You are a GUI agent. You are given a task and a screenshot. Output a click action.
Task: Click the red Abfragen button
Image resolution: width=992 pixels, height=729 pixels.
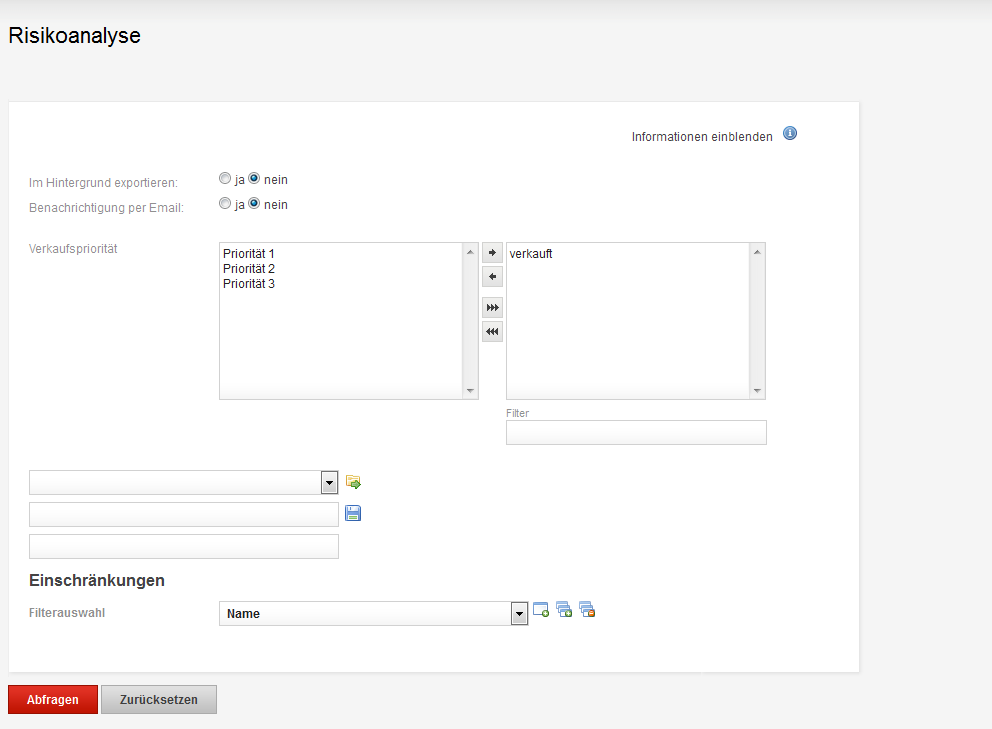point(53,699)
